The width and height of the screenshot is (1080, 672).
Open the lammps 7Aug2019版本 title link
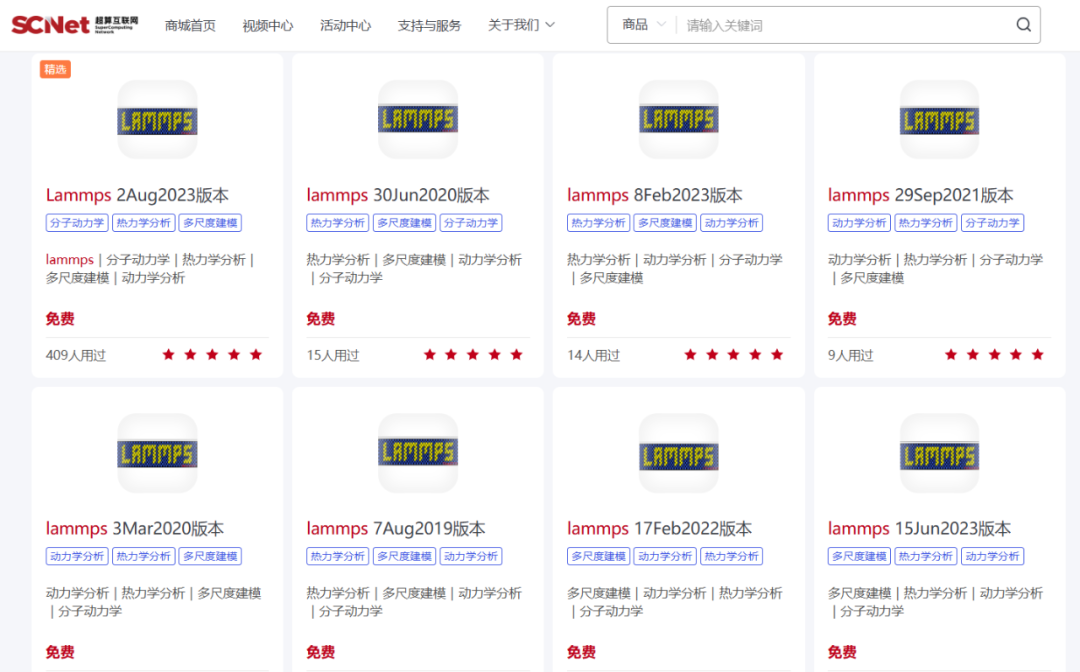tap(396, 528)
